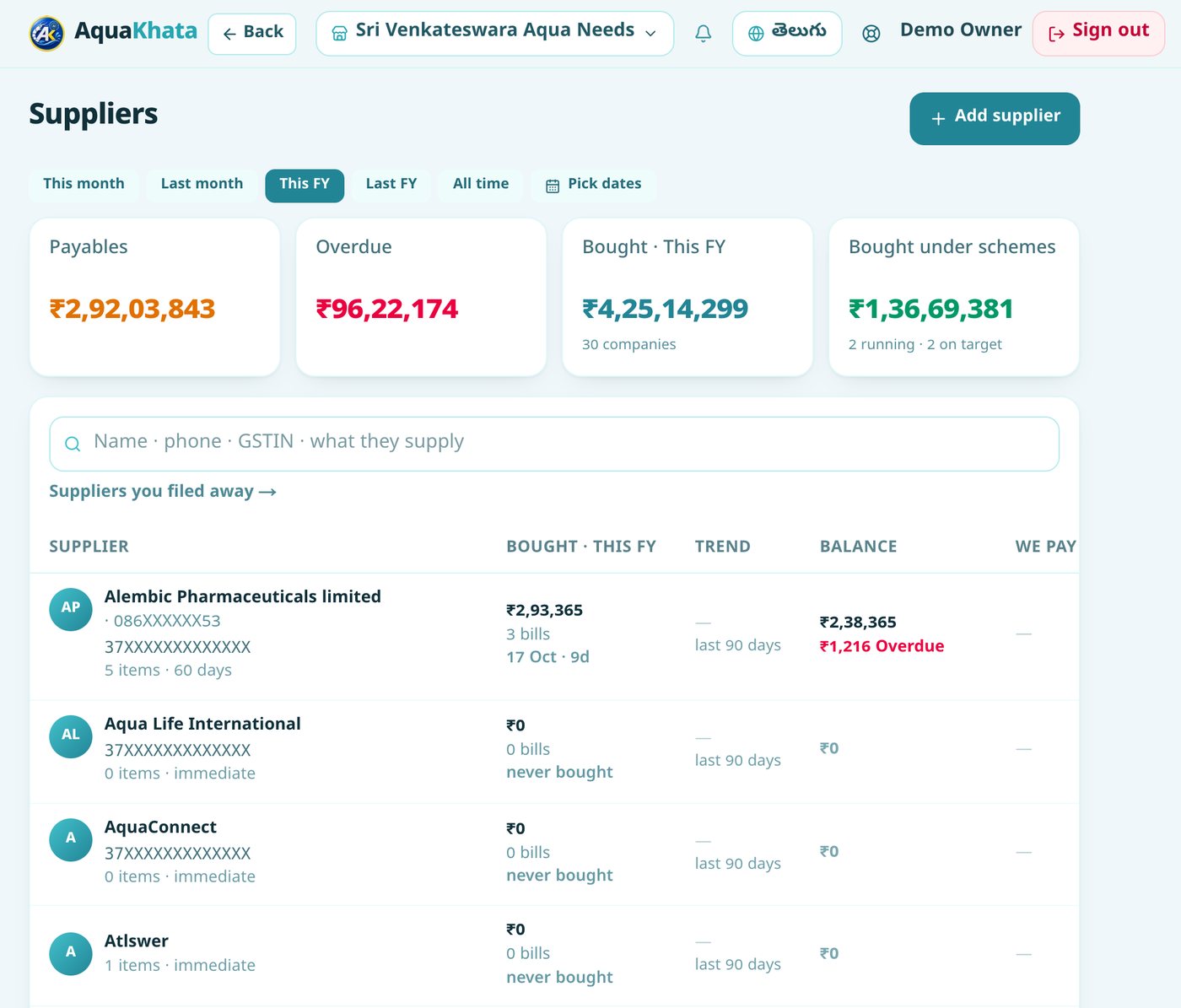Go back with the Back button
Image resolution: width=1181 pixels, height=1008 pixels.
tap(252, 34)
